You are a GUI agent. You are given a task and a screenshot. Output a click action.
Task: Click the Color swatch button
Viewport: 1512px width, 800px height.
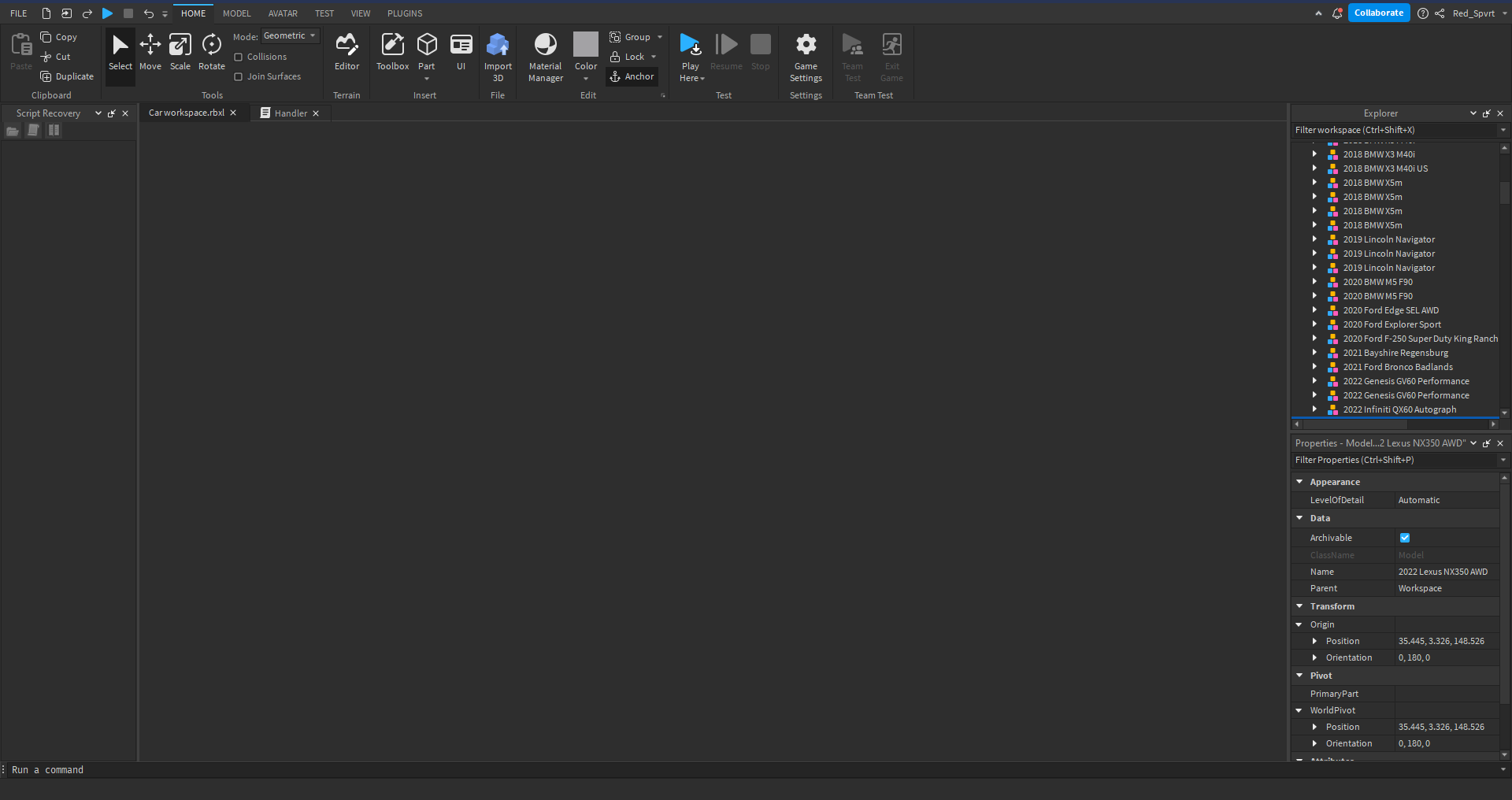tap(586, 44)
